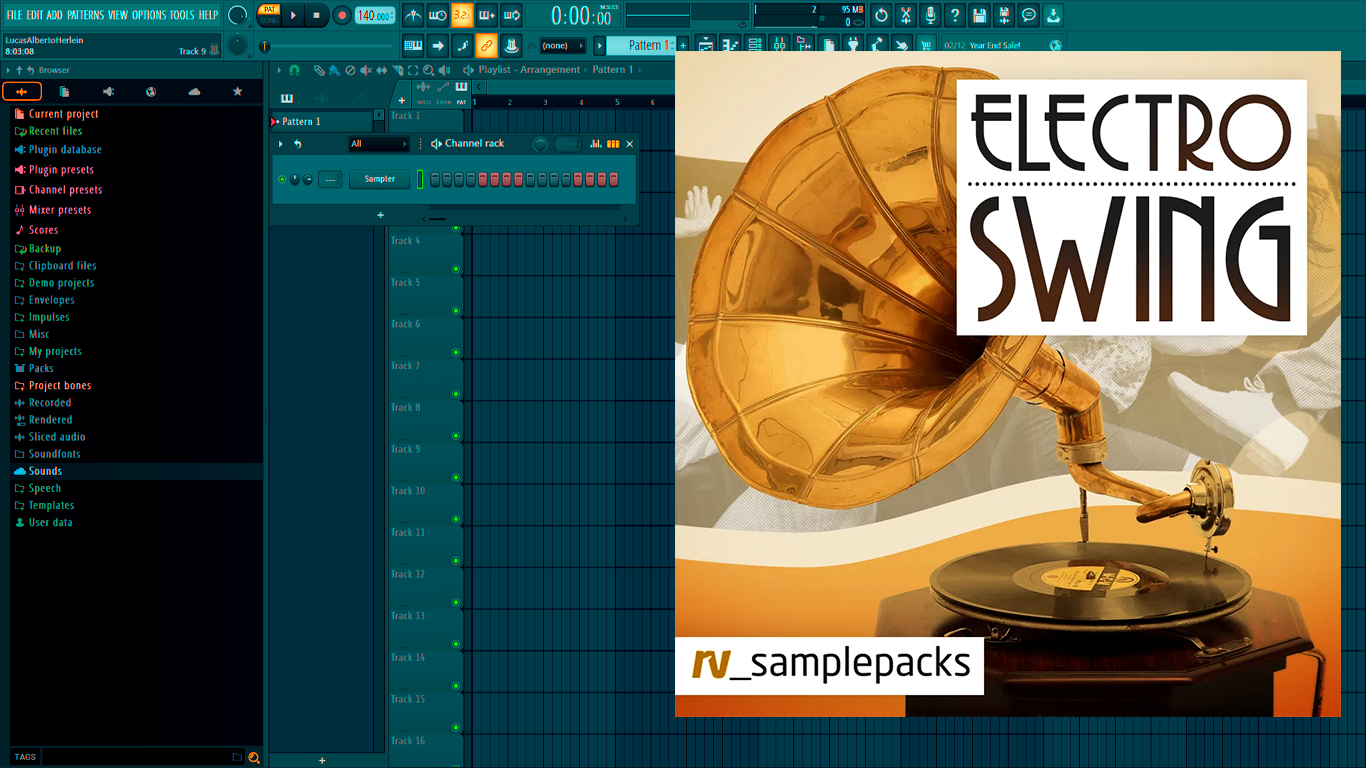Click the download content library icon
The width and height of the screenshot is (1366, 768).
click(1053, 15)
